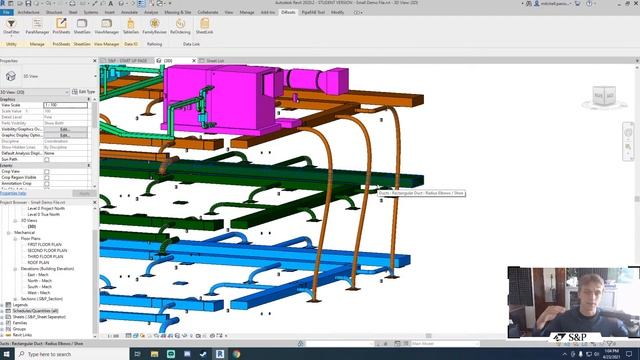Click the ViewCube in the 3D view
The image size is (640, 360).
[x=604, y=96]
